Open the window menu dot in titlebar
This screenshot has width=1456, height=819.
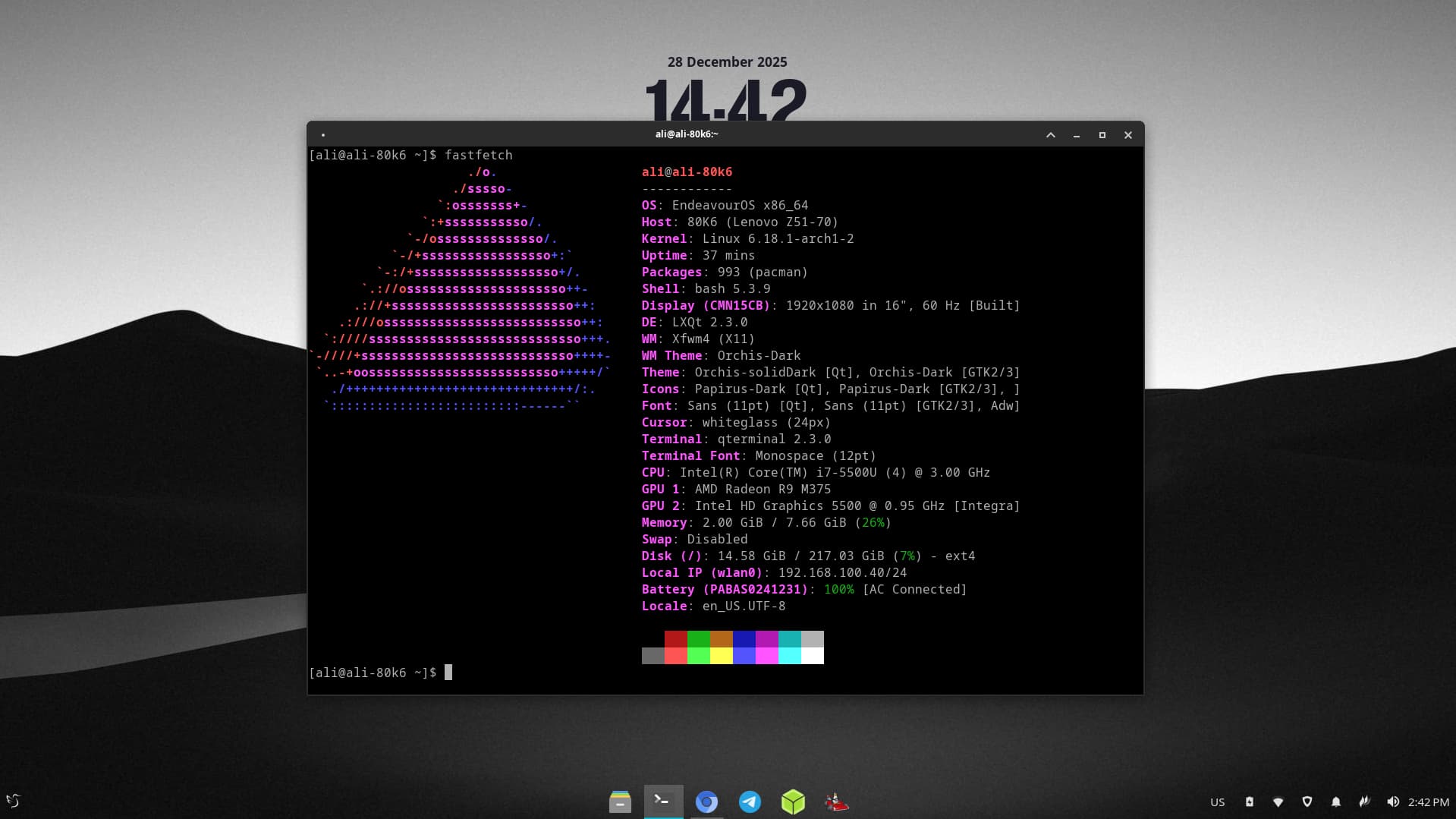coord(323,135)
